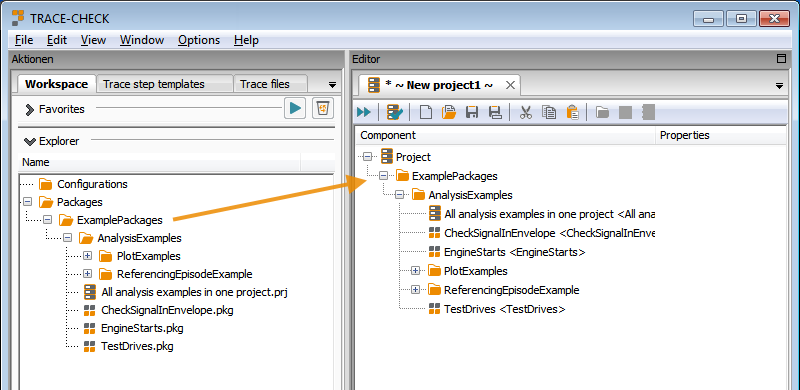800x390 pixels.
Task: Select CheckSignalInEnvelope row in Editor tree
Action: coord(549,233)
